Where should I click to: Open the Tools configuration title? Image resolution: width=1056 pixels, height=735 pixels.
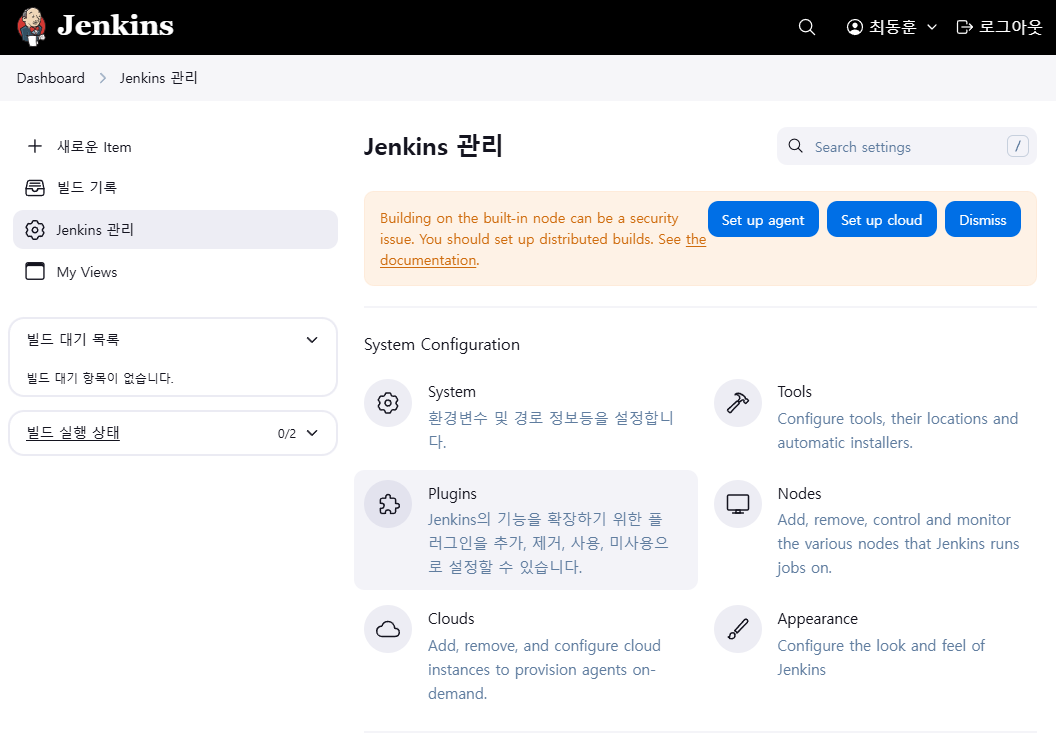tap(795, 391)
